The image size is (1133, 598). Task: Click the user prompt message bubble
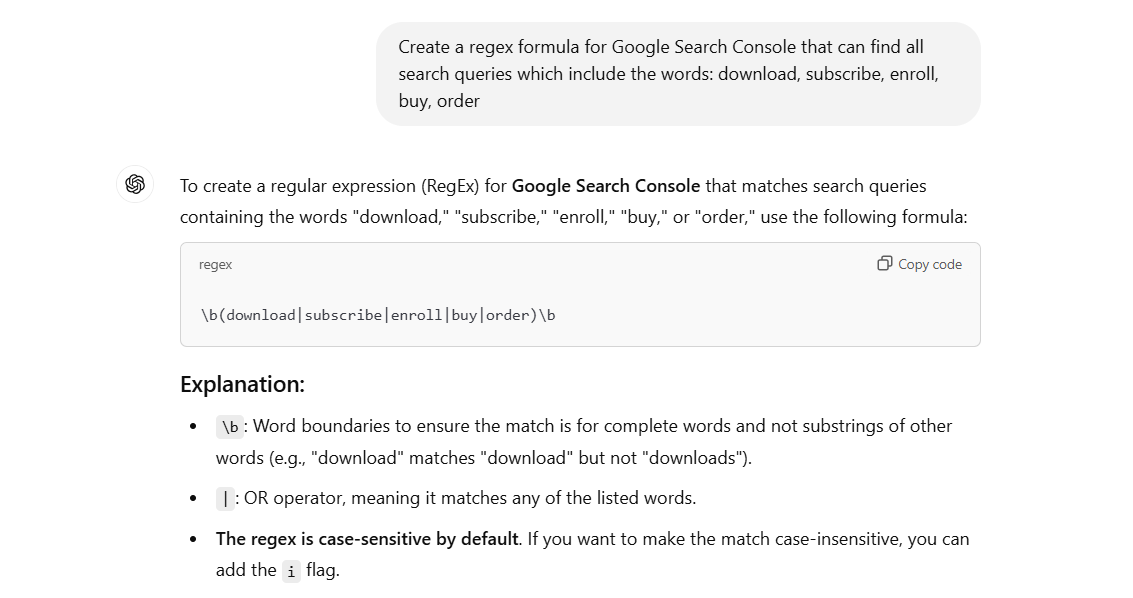point(677,74)
